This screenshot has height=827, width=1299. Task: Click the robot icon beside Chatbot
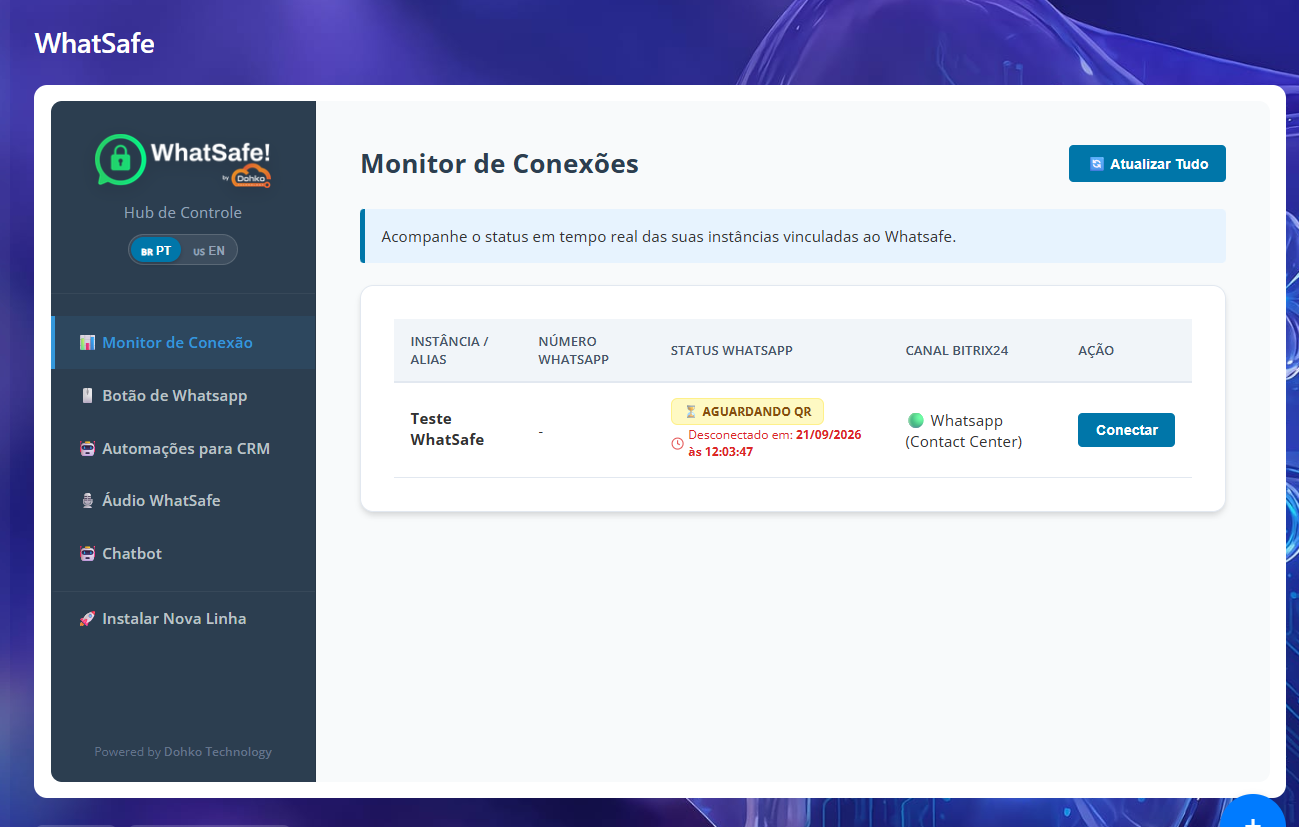coord(87,554)
